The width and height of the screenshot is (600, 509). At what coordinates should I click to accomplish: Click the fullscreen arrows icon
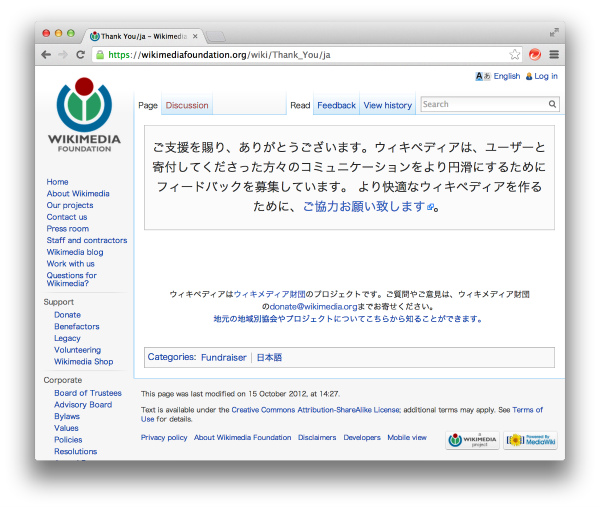[x=554, y=33]
